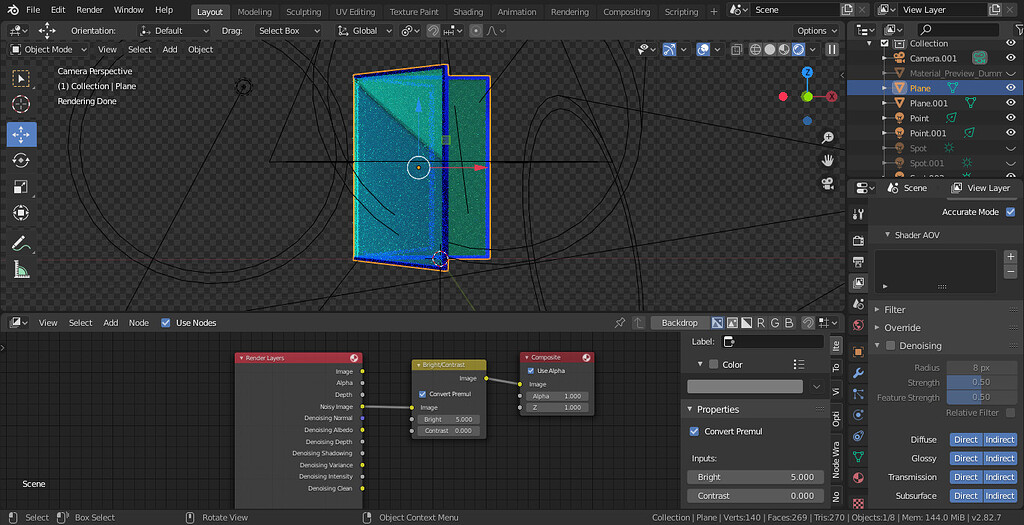Pause the viewport render preview
1024x525 pixels.
(832, 50)
